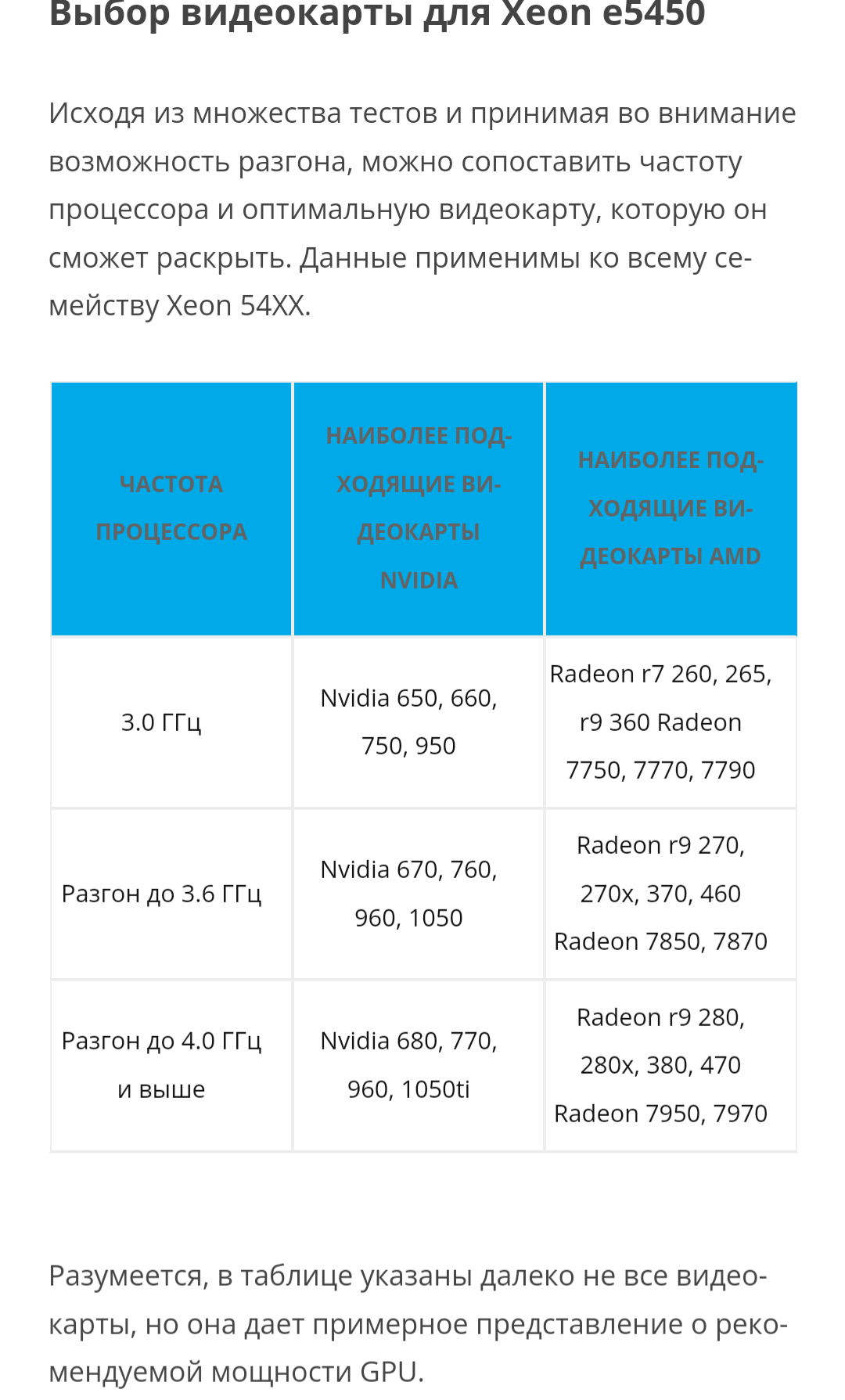Click the Radeon 7950, 7970 text line
The width and height of the screenshot is (845, 1400).
tap(661, 1114)
